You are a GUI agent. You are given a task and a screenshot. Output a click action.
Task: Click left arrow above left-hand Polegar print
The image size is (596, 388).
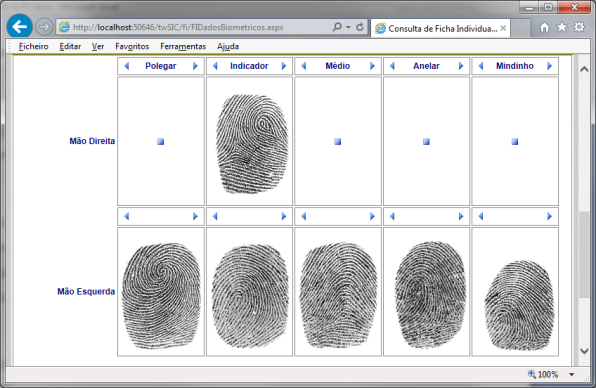pyautogui.click(x=127, y=217)
